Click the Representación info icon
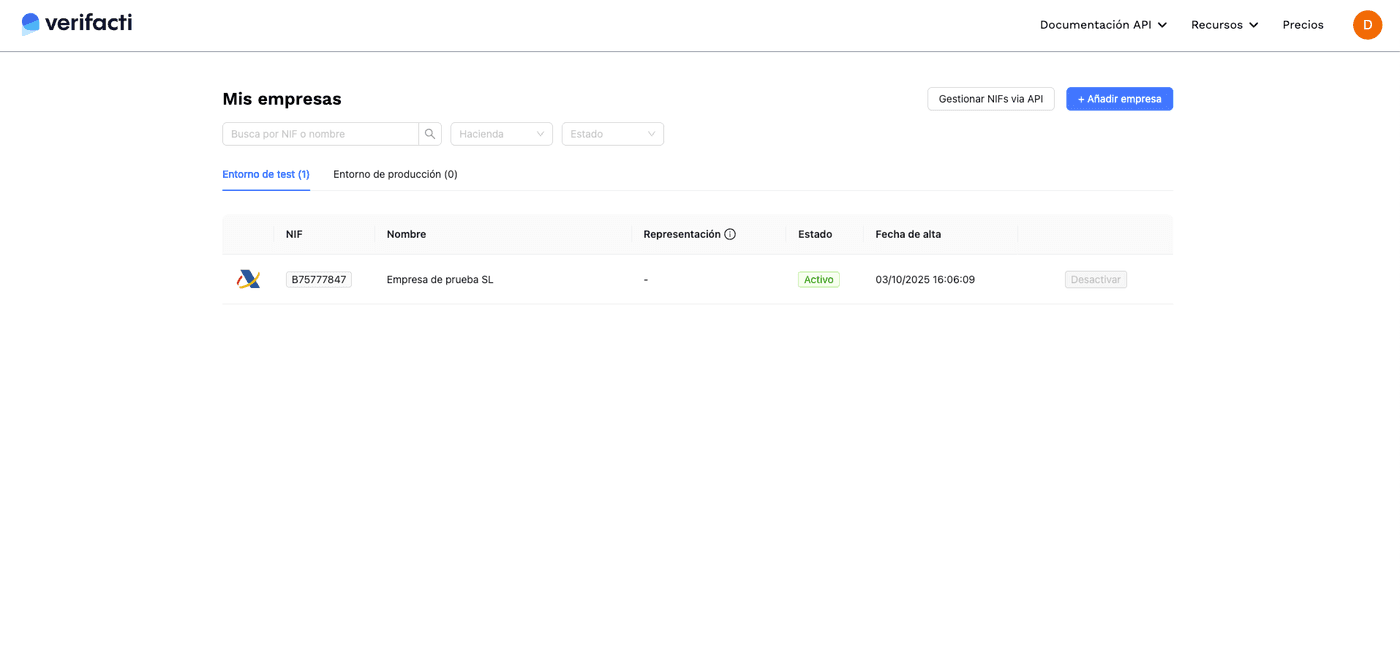This screenshot has width=1400, height=657. 730,234
